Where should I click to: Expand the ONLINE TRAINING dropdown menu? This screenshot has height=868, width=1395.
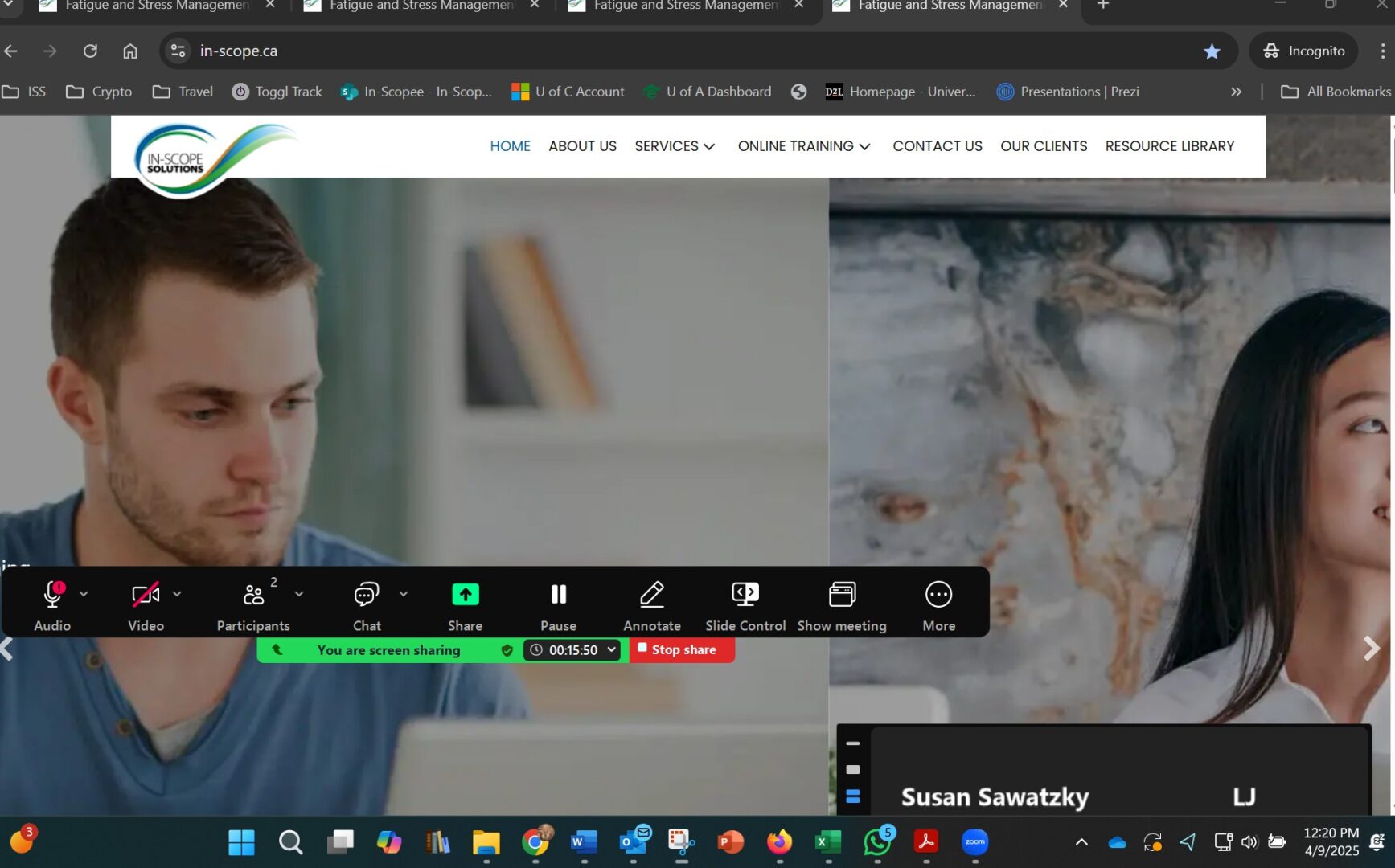click(803, 146)
